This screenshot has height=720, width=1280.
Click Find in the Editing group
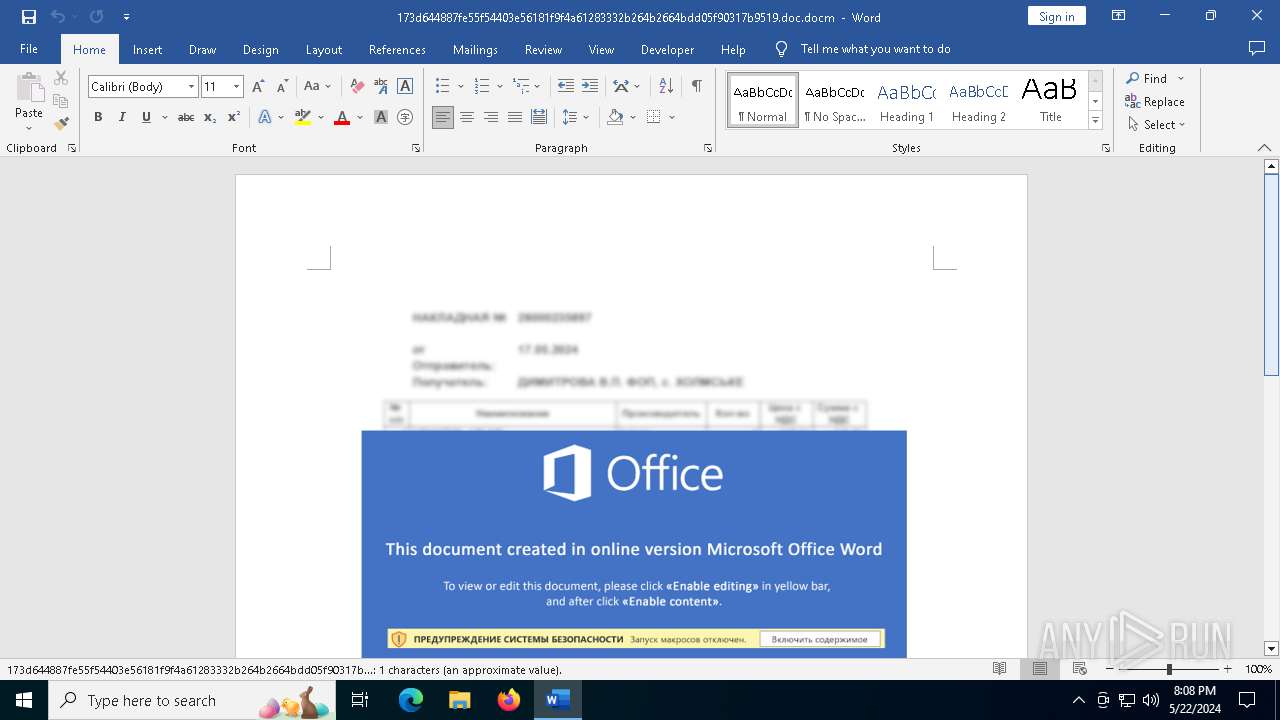1146,79
